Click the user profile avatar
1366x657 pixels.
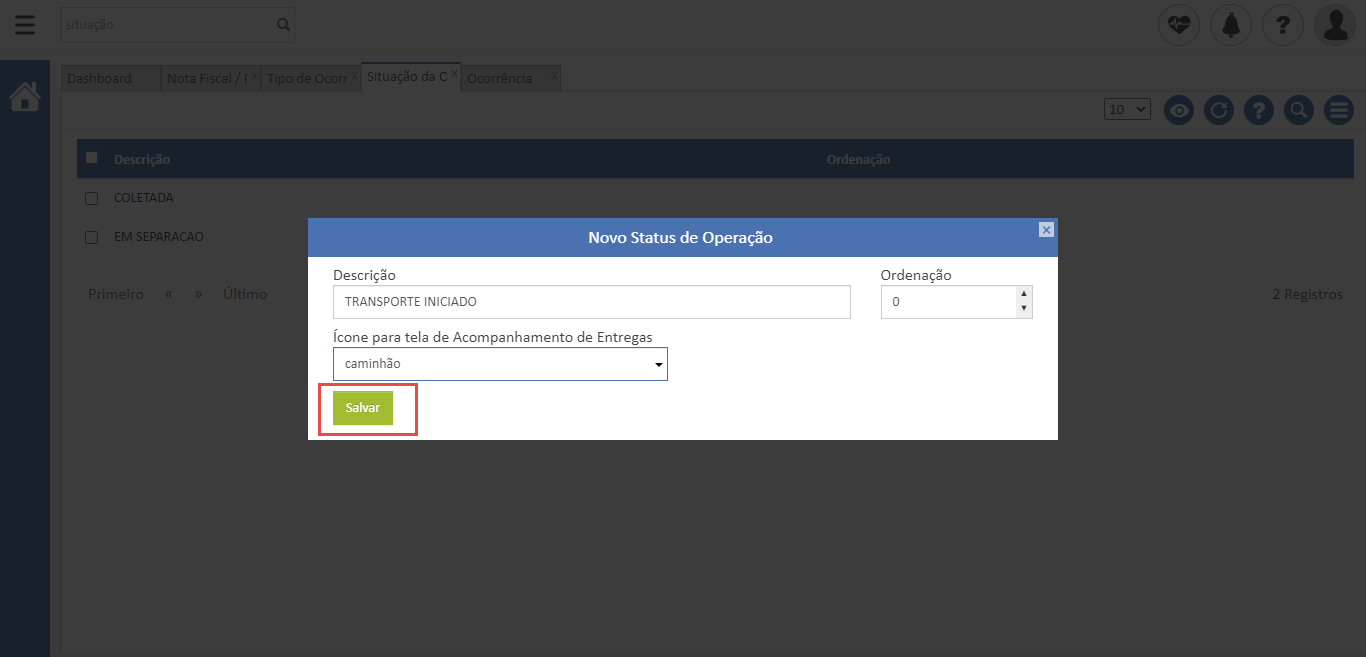pyautogui.click(x=1335, y=25)
